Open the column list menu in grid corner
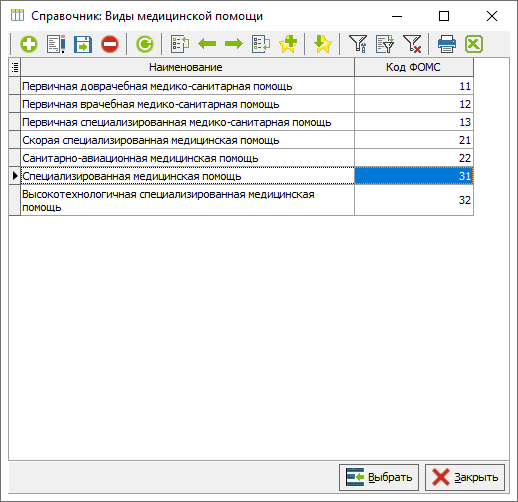518x502 pixels. (x=15, y=67)
